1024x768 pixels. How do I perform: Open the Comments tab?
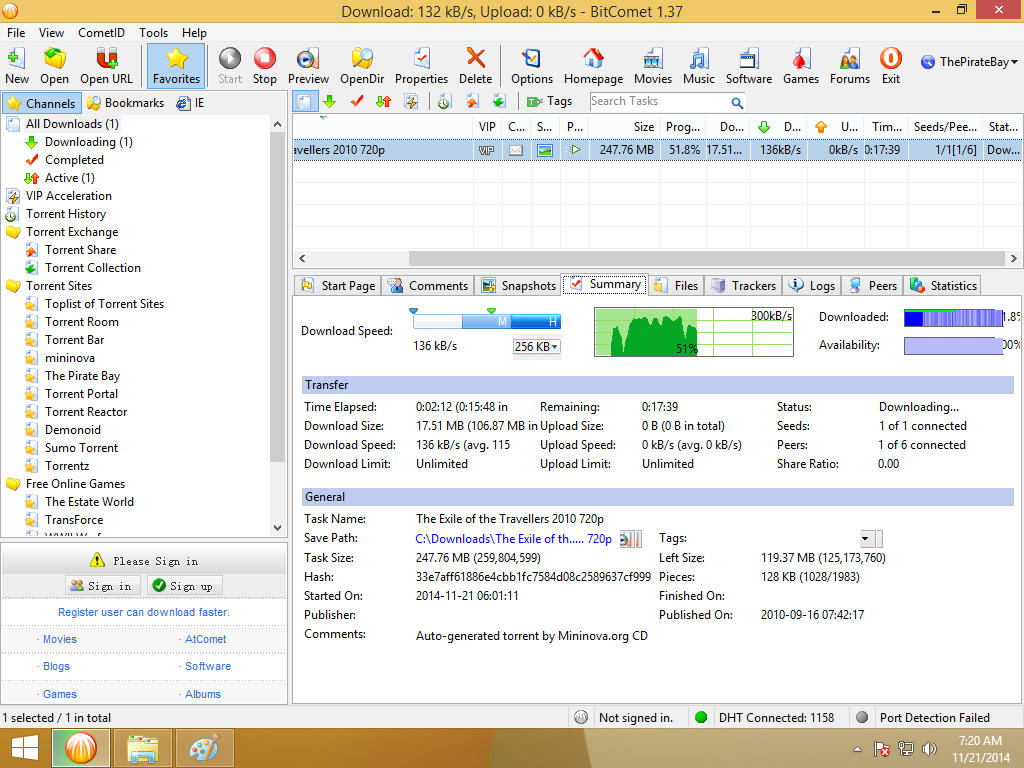tap(428, 286)
